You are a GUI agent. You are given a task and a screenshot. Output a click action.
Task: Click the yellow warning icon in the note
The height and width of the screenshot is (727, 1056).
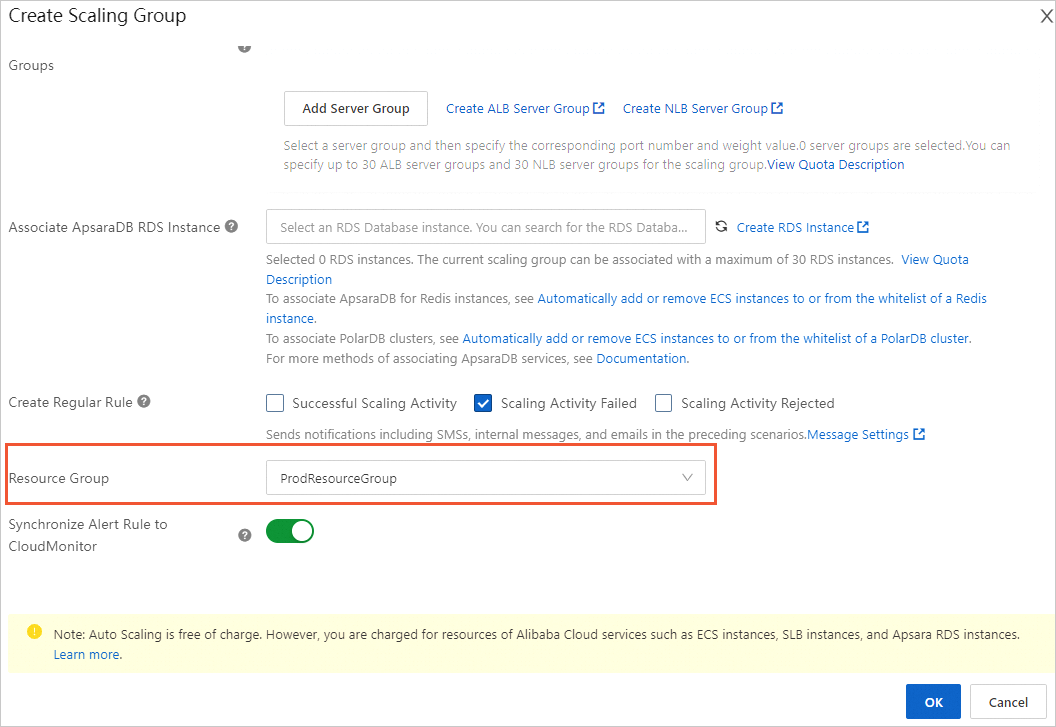coord(34,631)
